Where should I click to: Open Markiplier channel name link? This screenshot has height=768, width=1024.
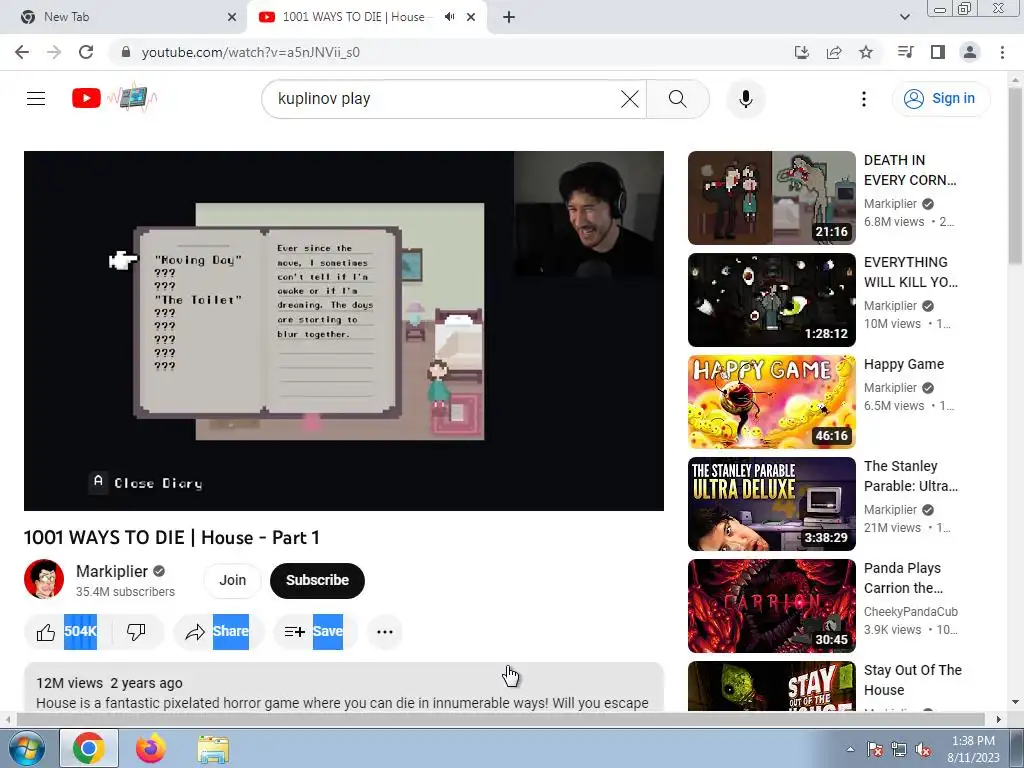pyautogui.click(x=112, y=571)
